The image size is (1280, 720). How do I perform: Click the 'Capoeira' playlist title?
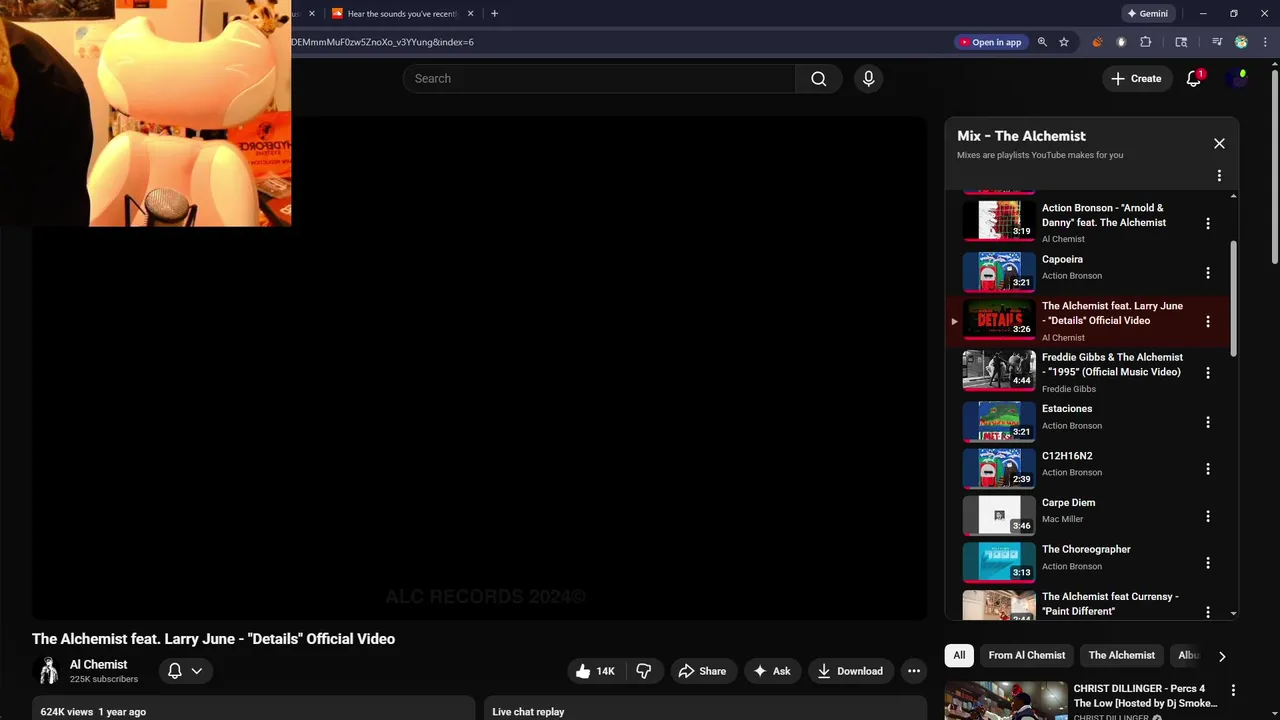(1062, 259)
